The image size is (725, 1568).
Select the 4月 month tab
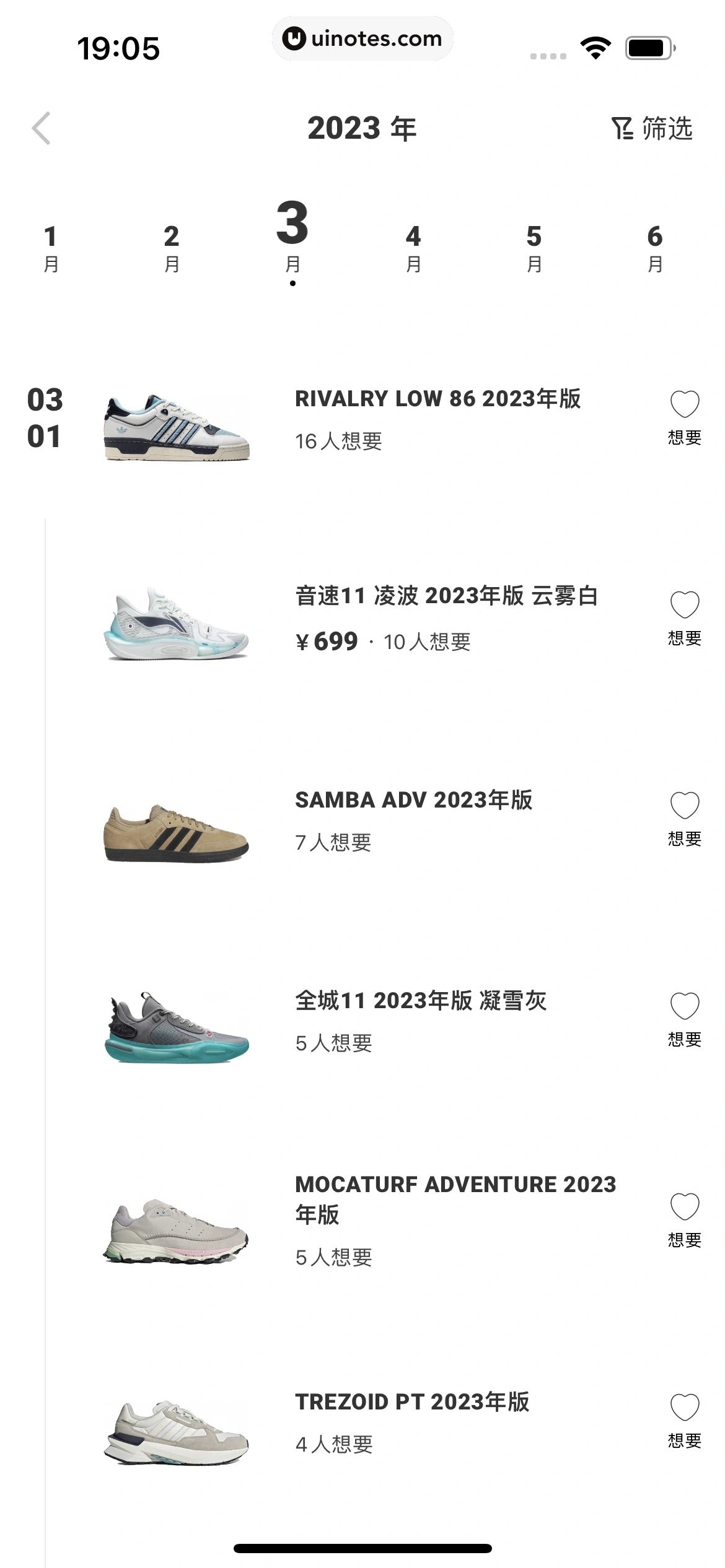(x=413, y=248)
